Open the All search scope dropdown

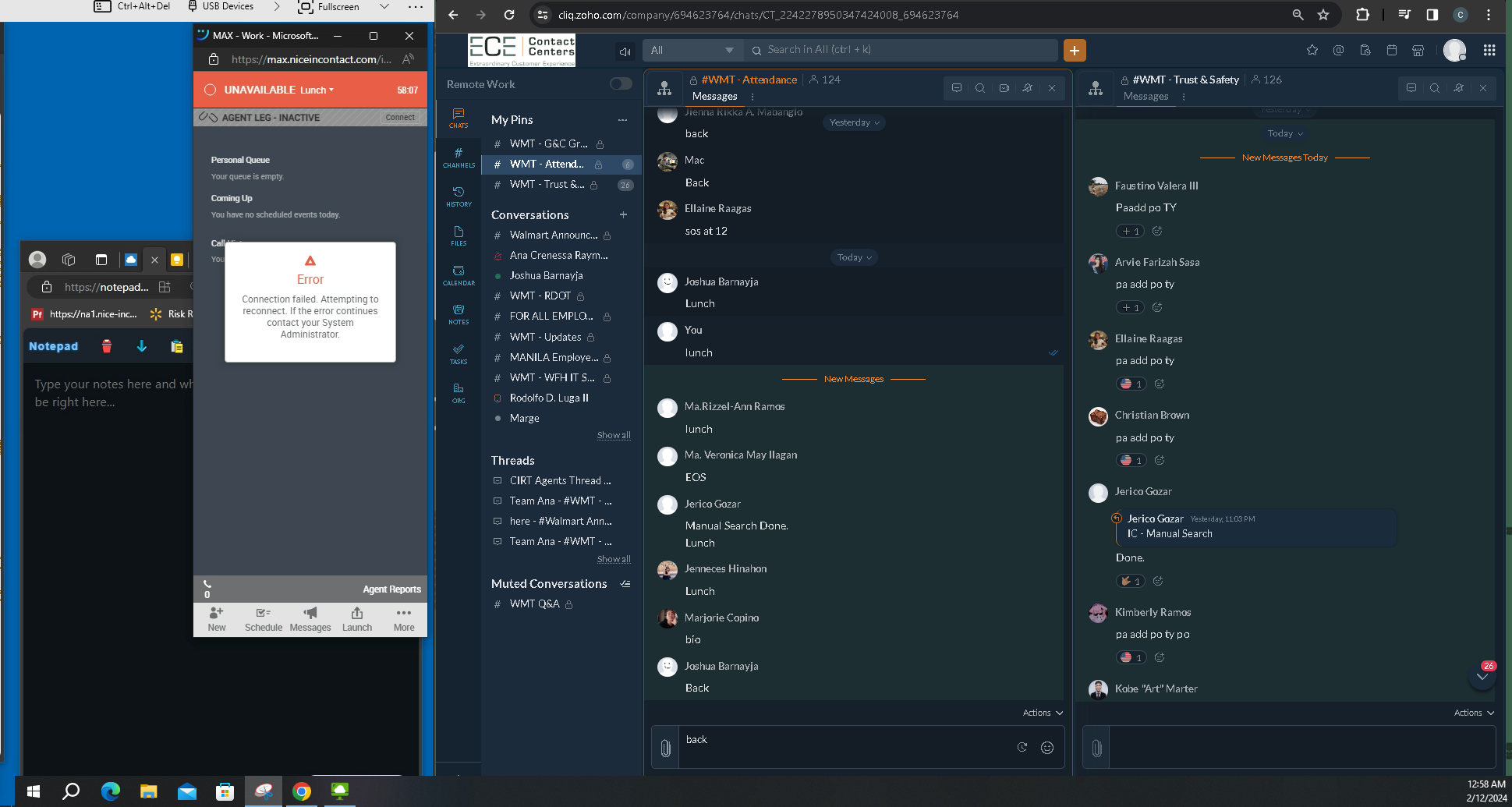pos(692,50)
